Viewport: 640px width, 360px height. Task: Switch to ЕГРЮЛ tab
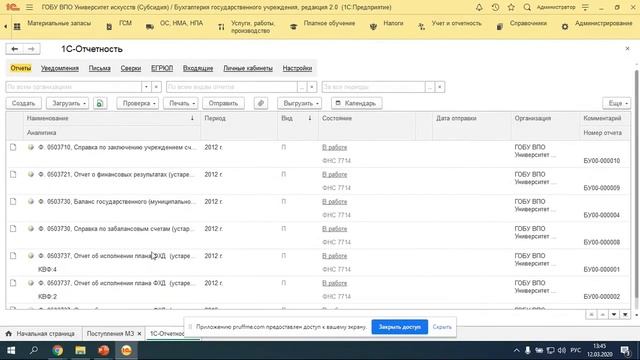tap(162, 68)
